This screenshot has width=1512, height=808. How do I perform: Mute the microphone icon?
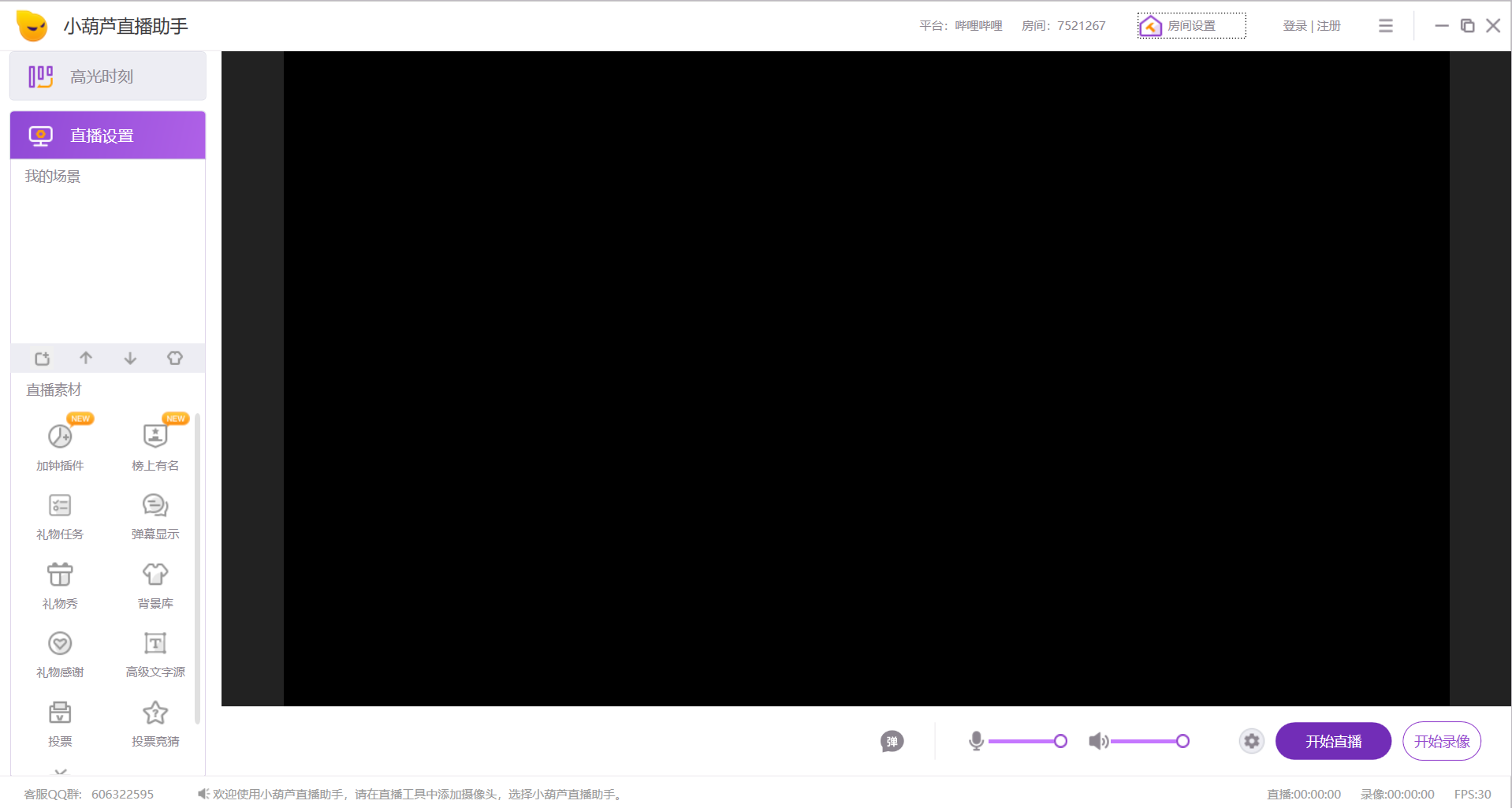[x=976, y=741]
